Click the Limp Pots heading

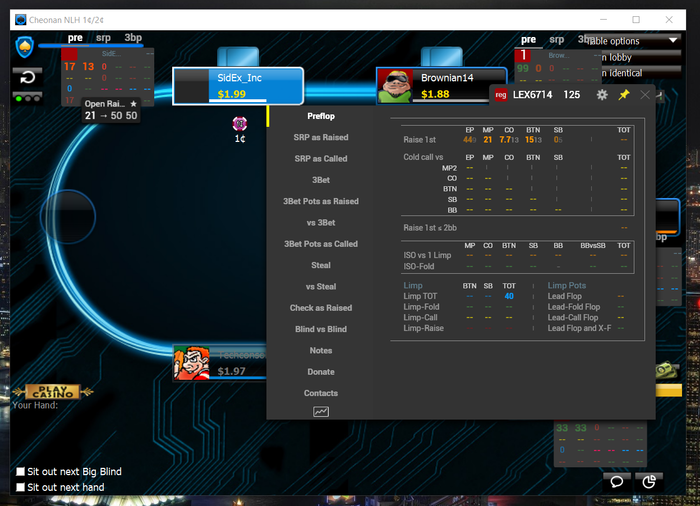[567, 285]
